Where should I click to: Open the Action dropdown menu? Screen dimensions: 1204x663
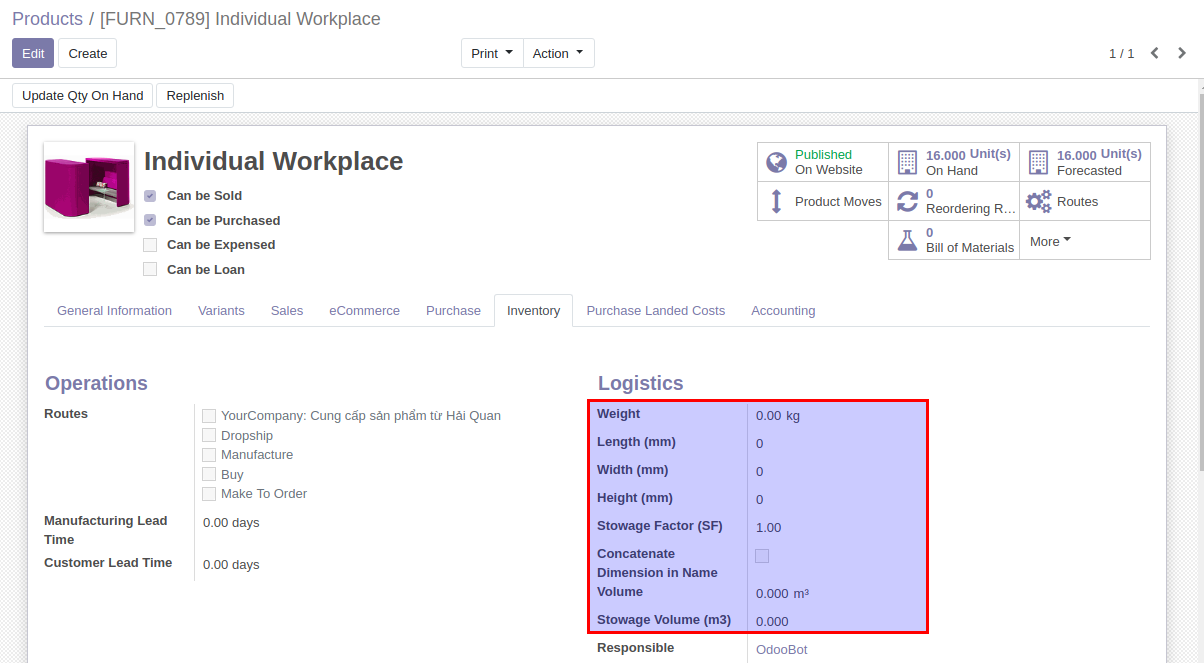coord(558,53)
